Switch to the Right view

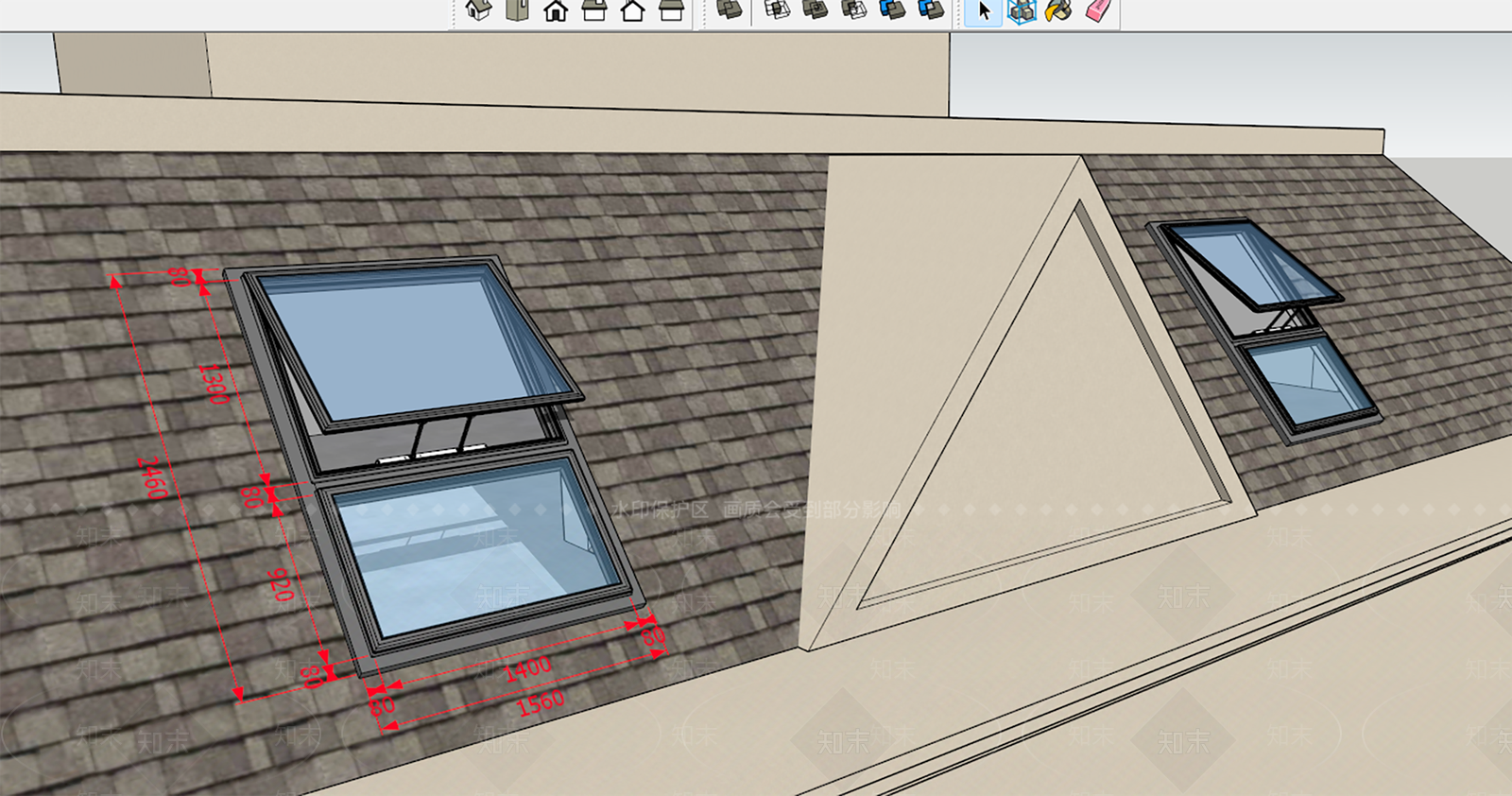(594, 10)
